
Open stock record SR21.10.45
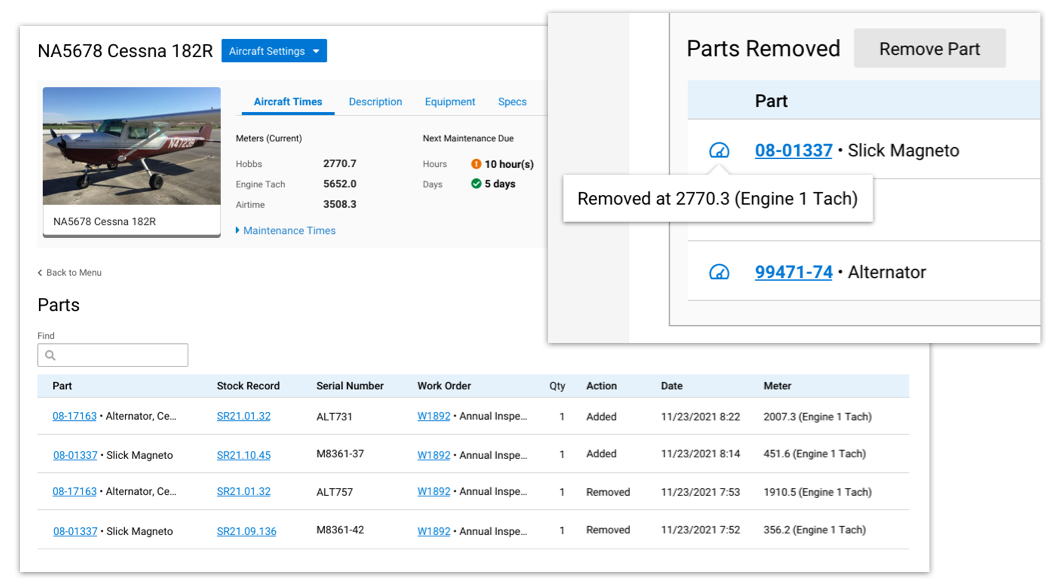[243, 454]
